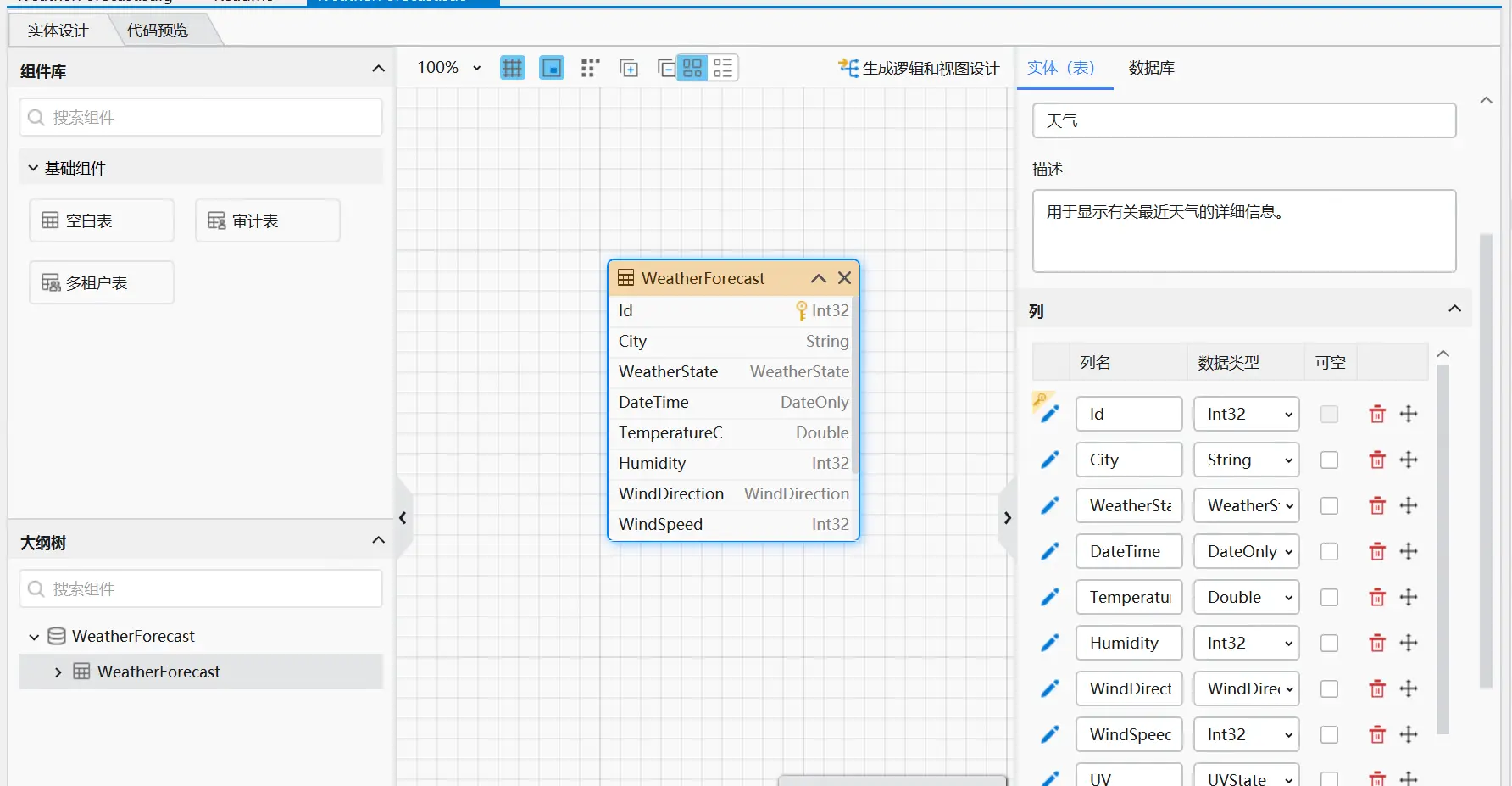Toggle the grid lines toolbar icon

click(x=512, y=68)
